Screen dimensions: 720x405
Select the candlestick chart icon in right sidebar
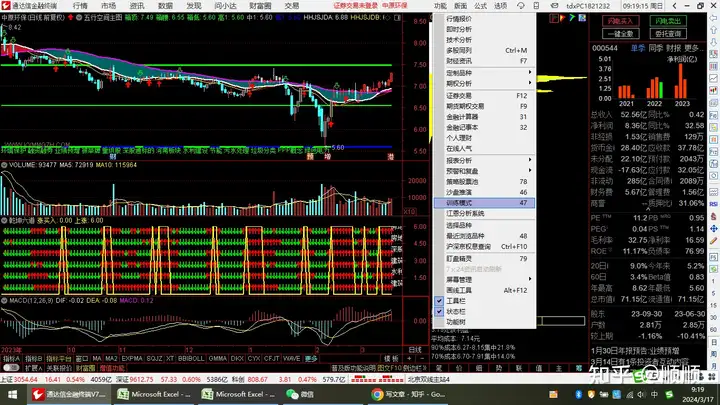713,90
